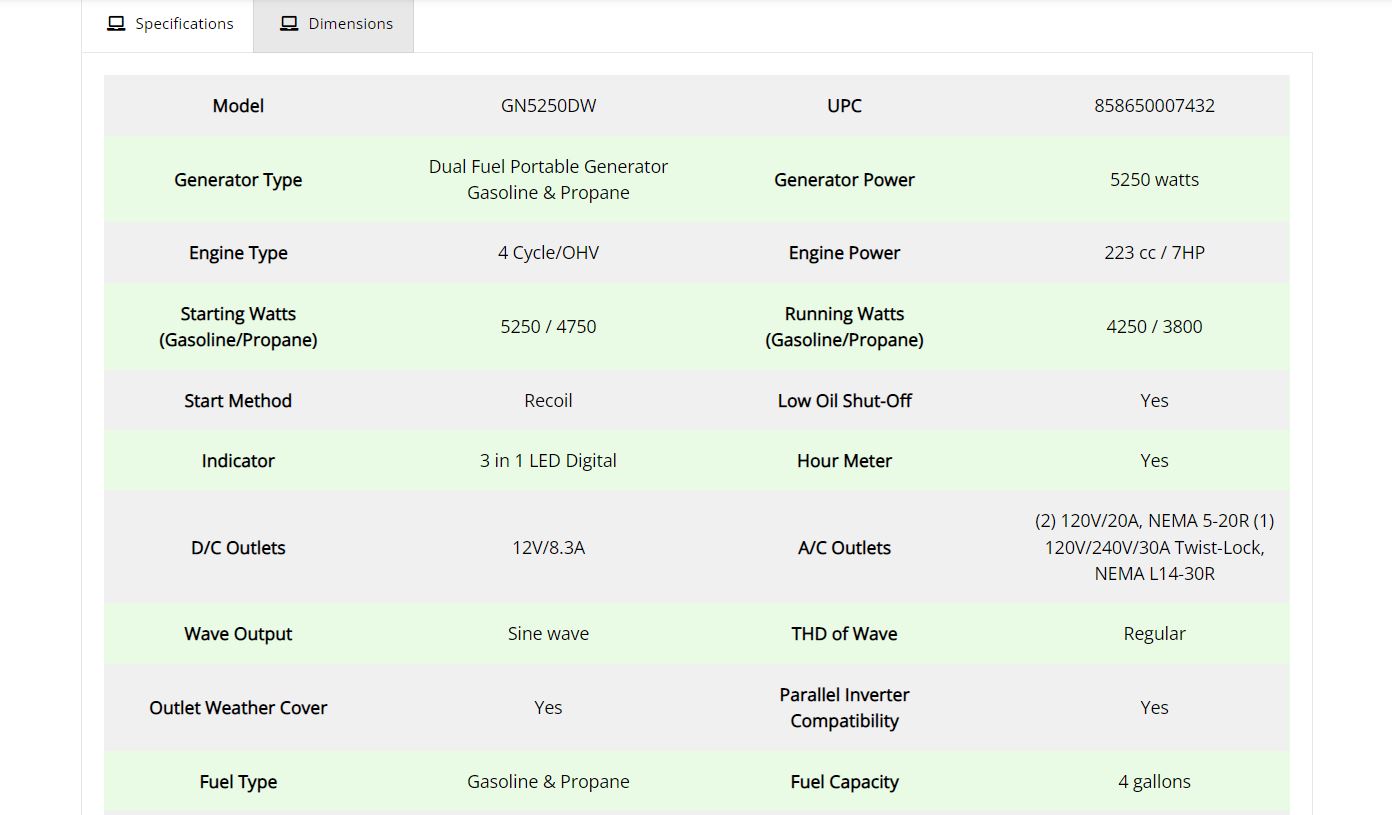Select the Sine wave output value
Screen dimensions: 1392x815
coord(548,634)
